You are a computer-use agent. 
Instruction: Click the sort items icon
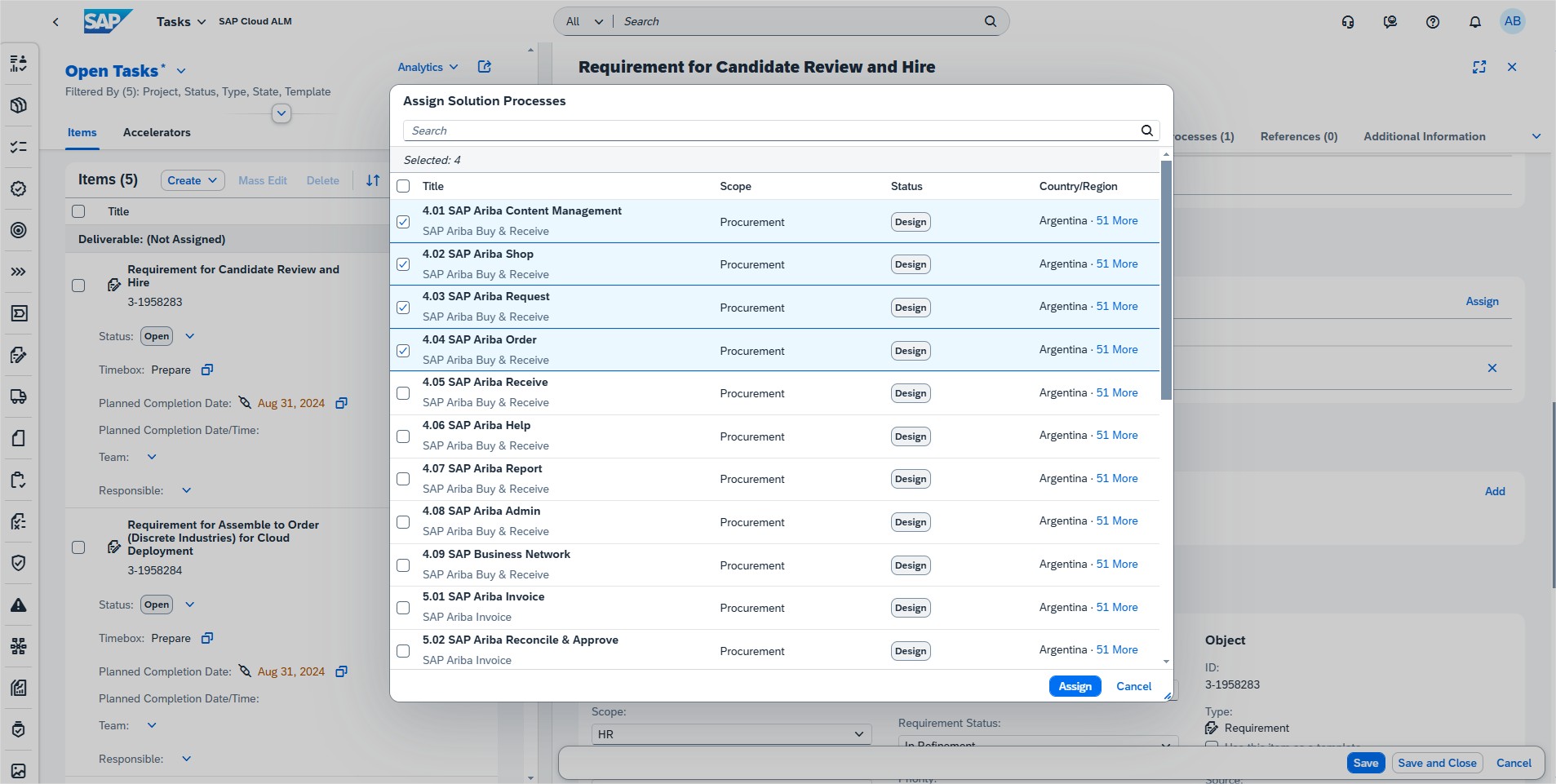[x=373, y=180]
